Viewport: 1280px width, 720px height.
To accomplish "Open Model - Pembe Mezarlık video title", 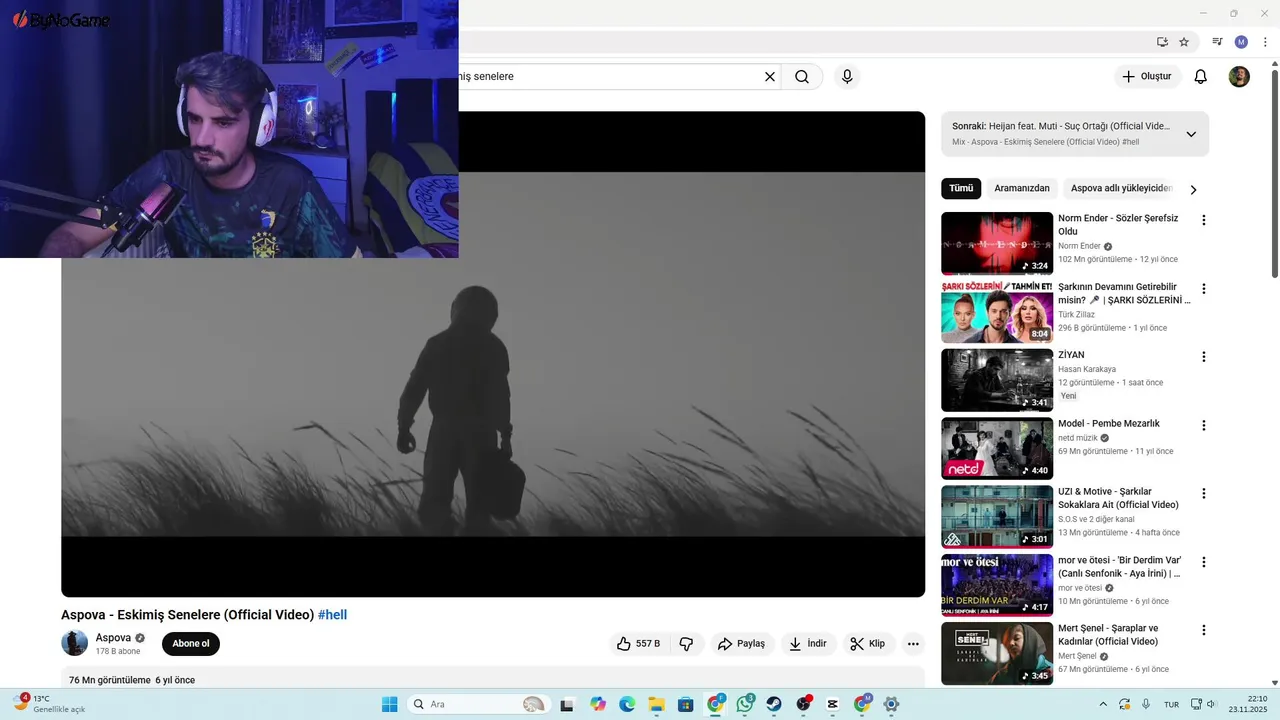I will tap(1109, 424).
